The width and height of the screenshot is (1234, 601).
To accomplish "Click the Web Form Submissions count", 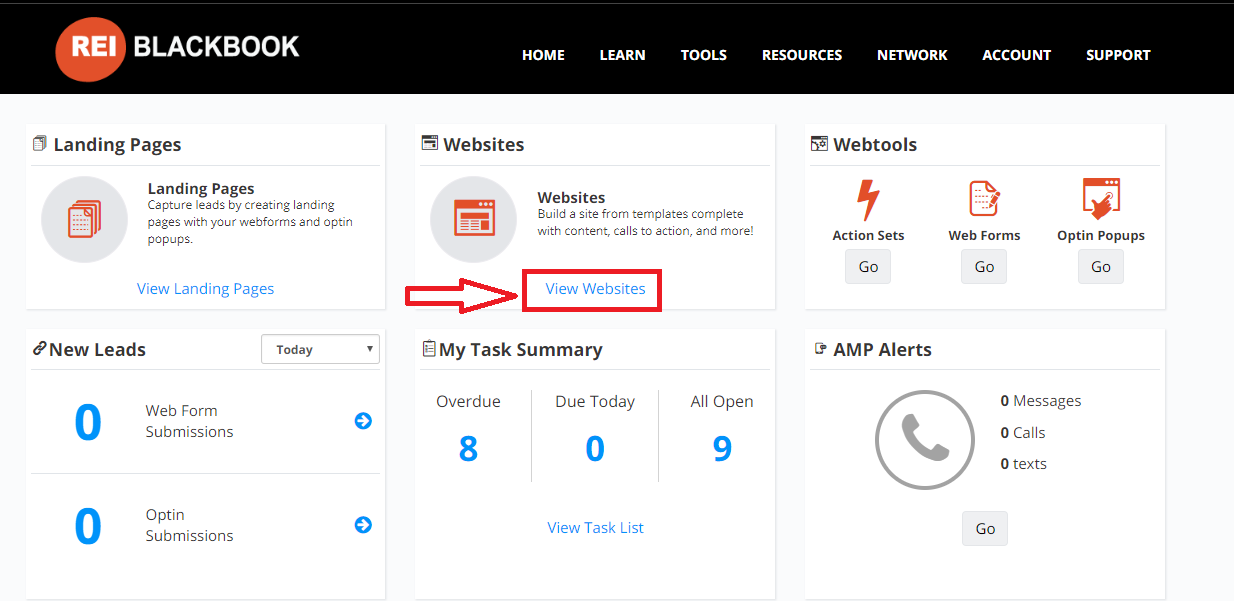I will (x=88, y=422).
